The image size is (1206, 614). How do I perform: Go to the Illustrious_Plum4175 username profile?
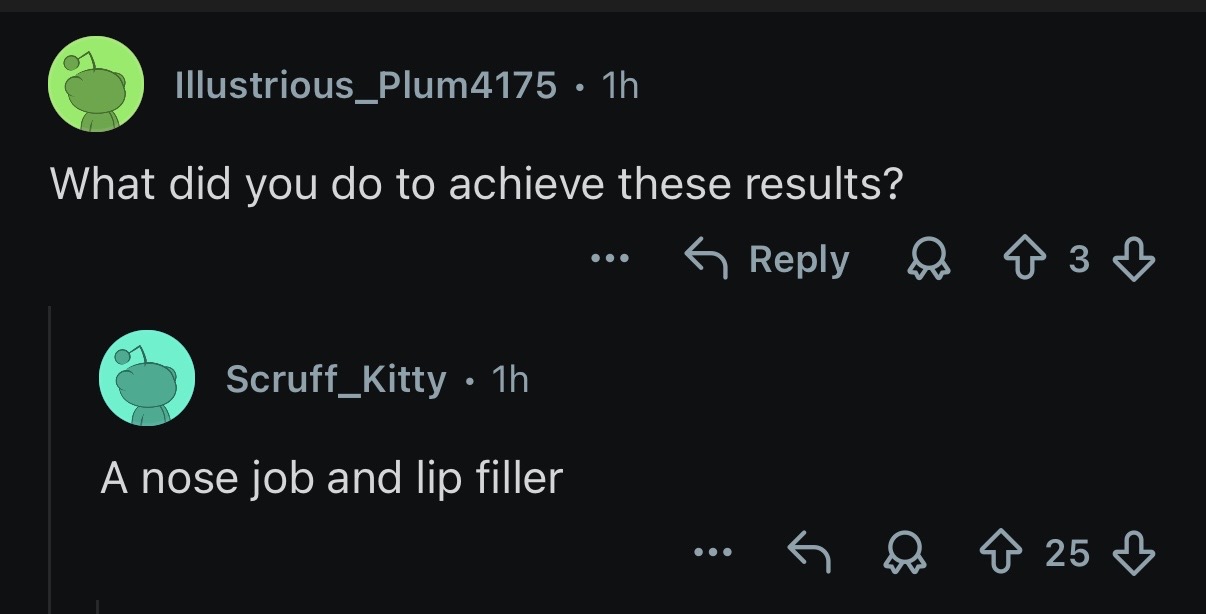pos(365,86)
